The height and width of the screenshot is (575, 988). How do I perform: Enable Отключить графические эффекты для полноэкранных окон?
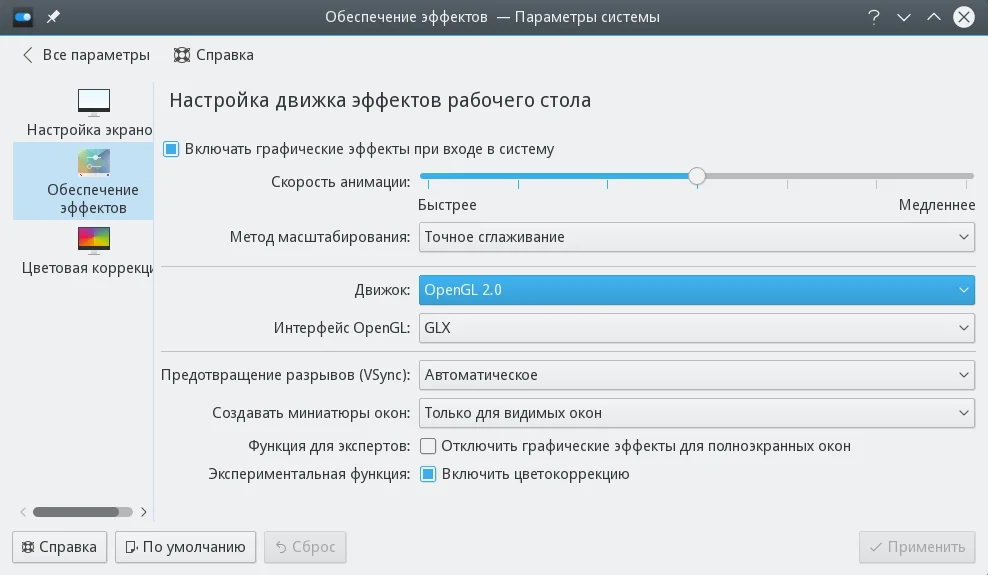pos(428,446)
